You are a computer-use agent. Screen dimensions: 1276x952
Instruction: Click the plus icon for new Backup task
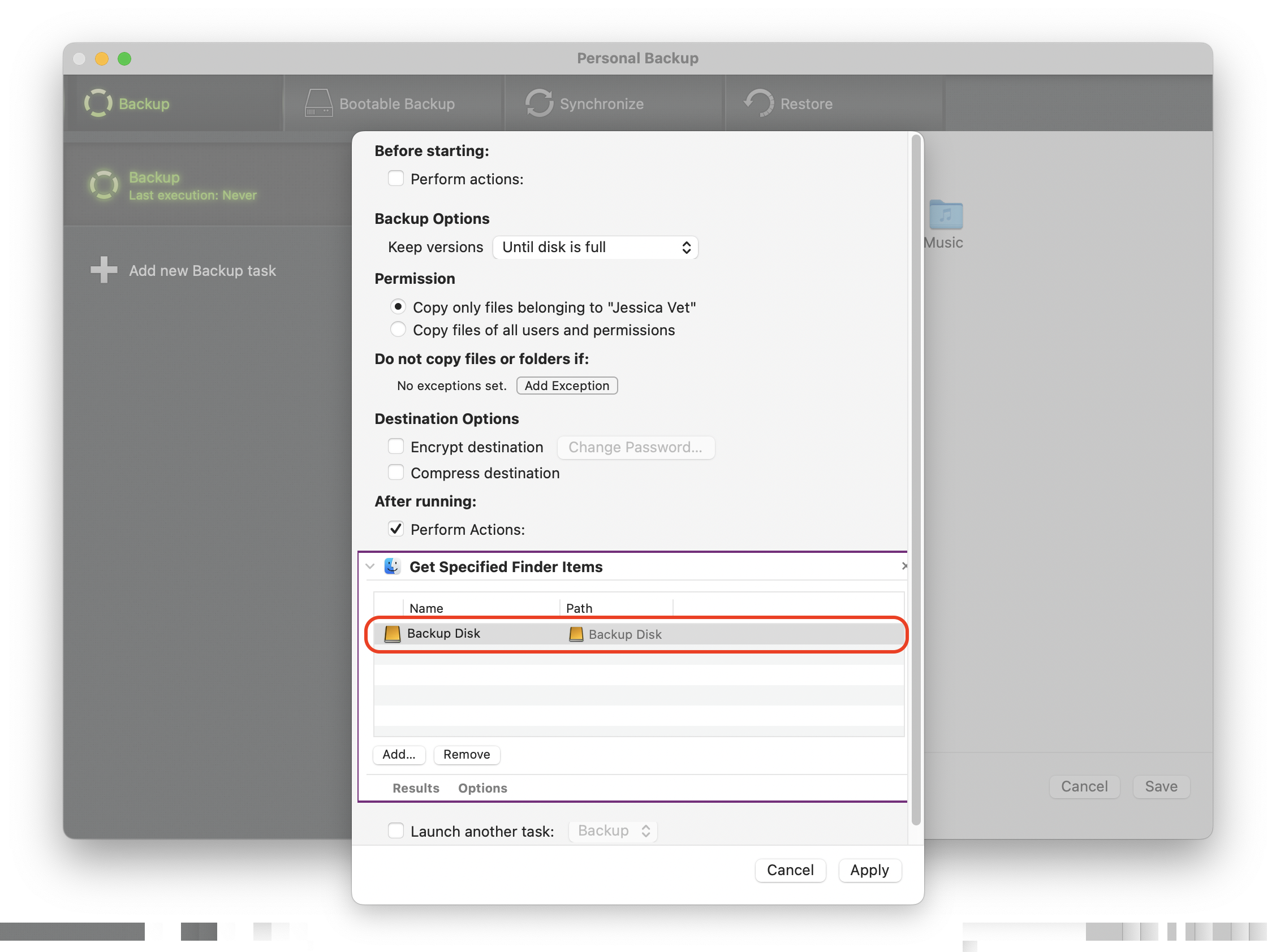[104, 270]
